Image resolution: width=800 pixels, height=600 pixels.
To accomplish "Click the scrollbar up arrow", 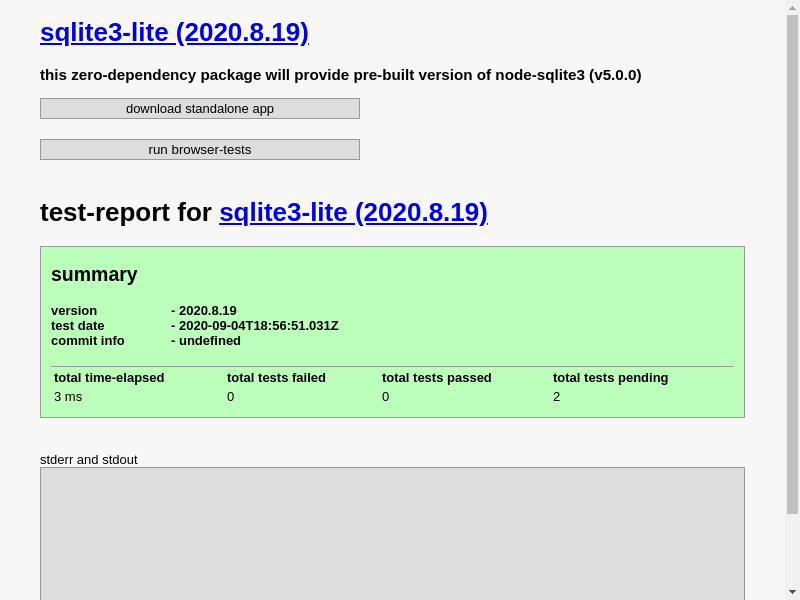I will point(792,7).
